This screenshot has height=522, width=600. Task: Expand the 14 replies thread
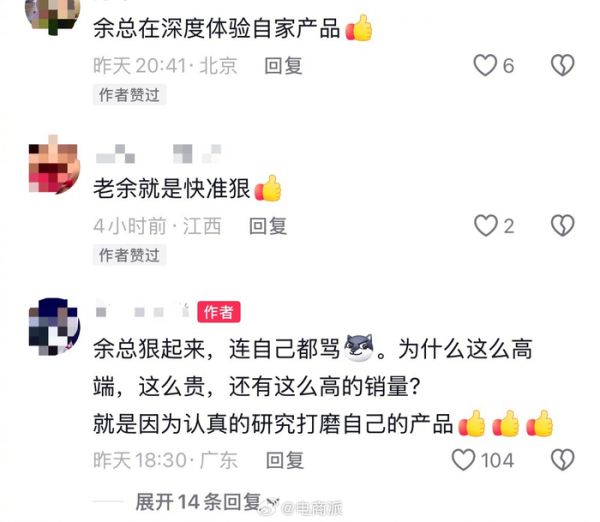198,502
